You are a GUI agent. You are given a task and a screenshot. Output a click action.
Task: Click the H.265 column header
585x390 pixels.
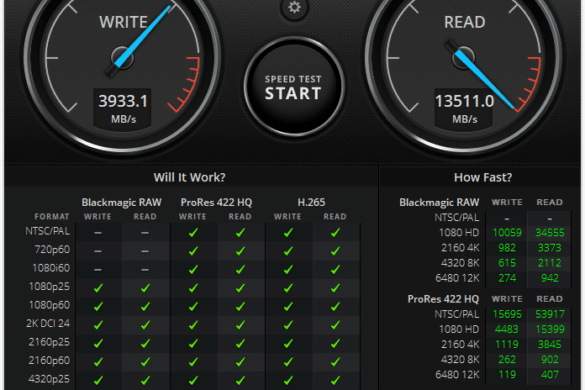click(311, 202)
